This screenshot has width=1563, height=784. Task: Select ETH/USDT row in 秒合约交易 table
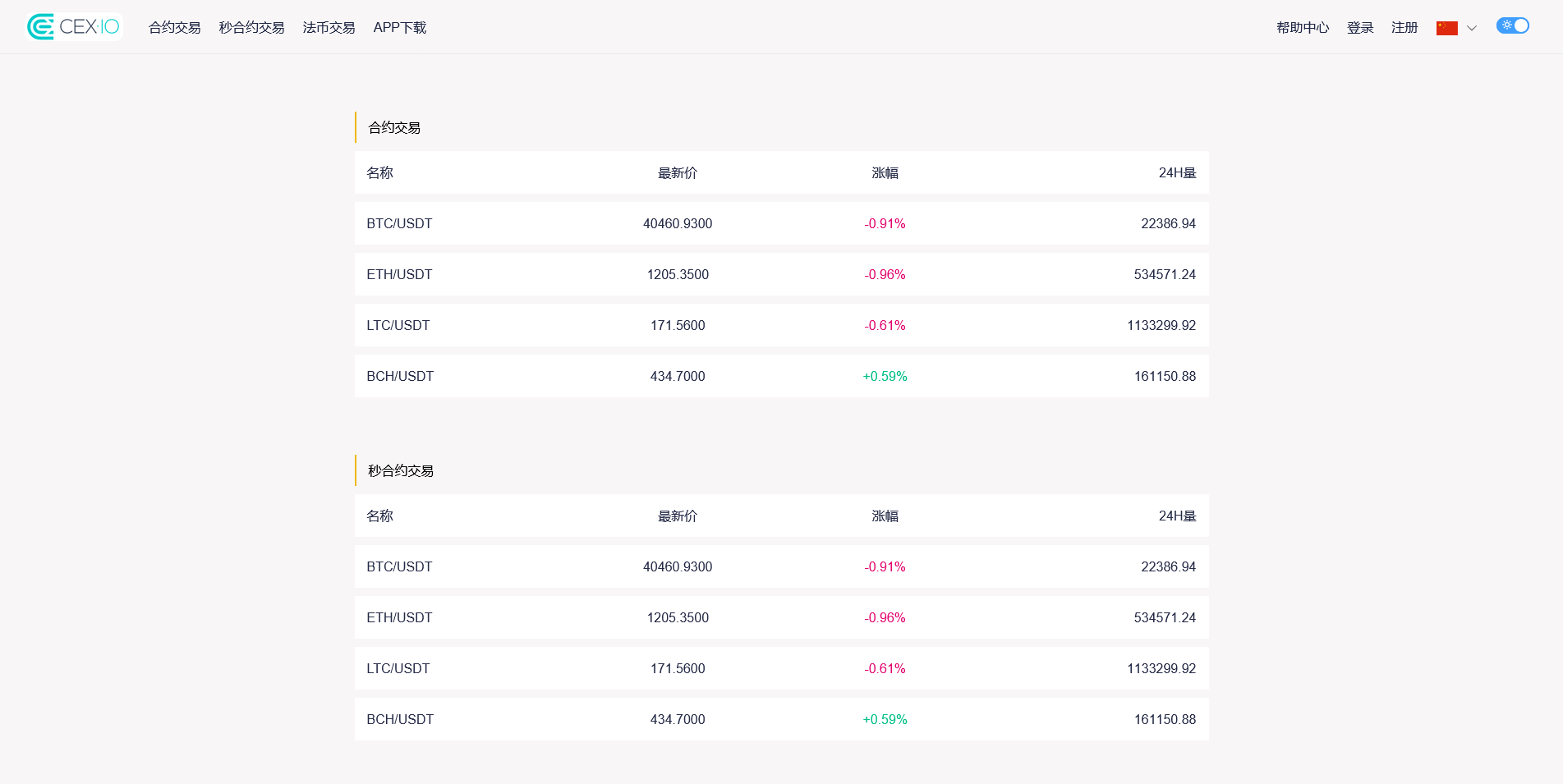(781, 617)
